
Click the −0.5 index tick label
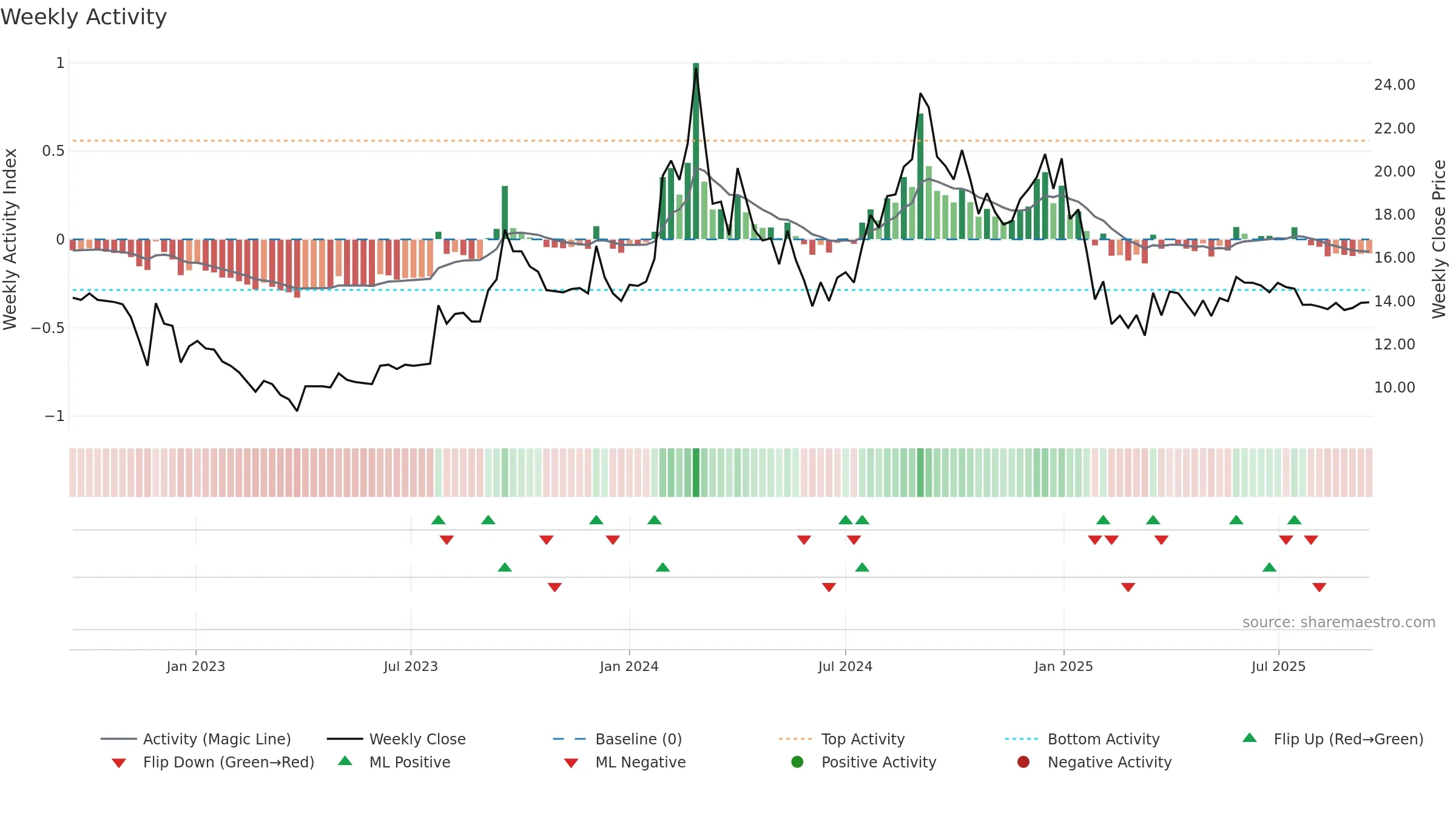pos(47,328)
